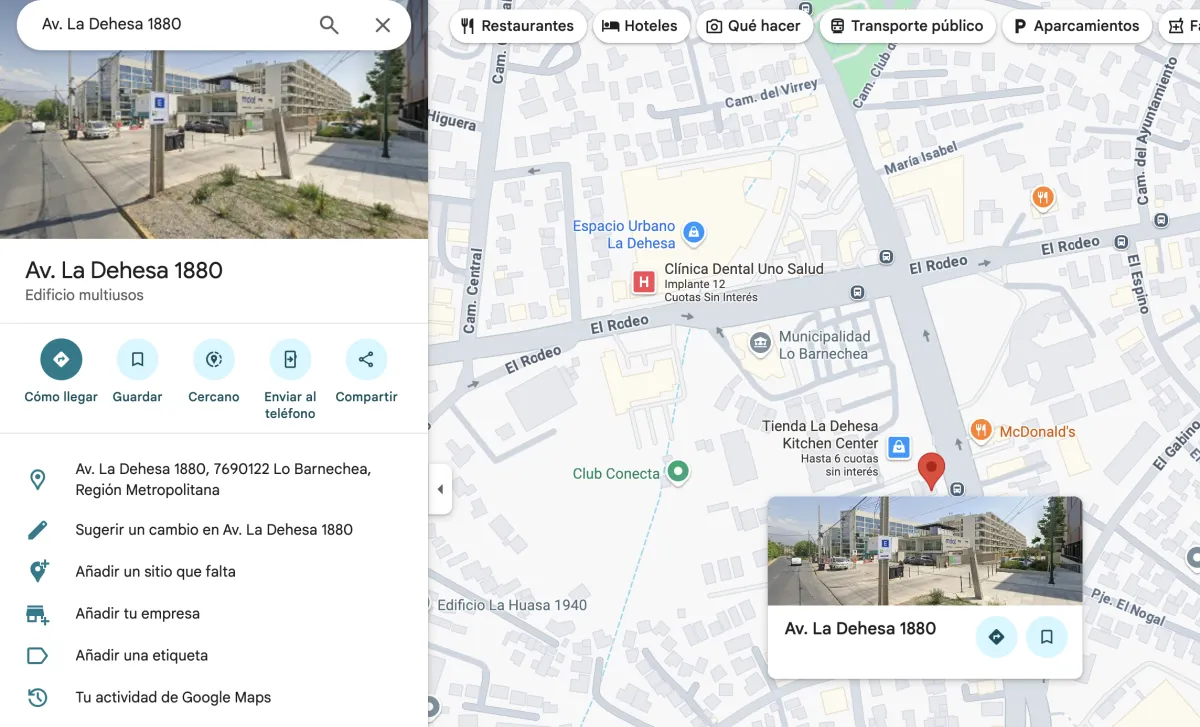This screenshot has width=1200, height=727.
Task: Click the Municipalidad Lo Barnechea icon
Action: pyautogui.click(x=760, y=344)
